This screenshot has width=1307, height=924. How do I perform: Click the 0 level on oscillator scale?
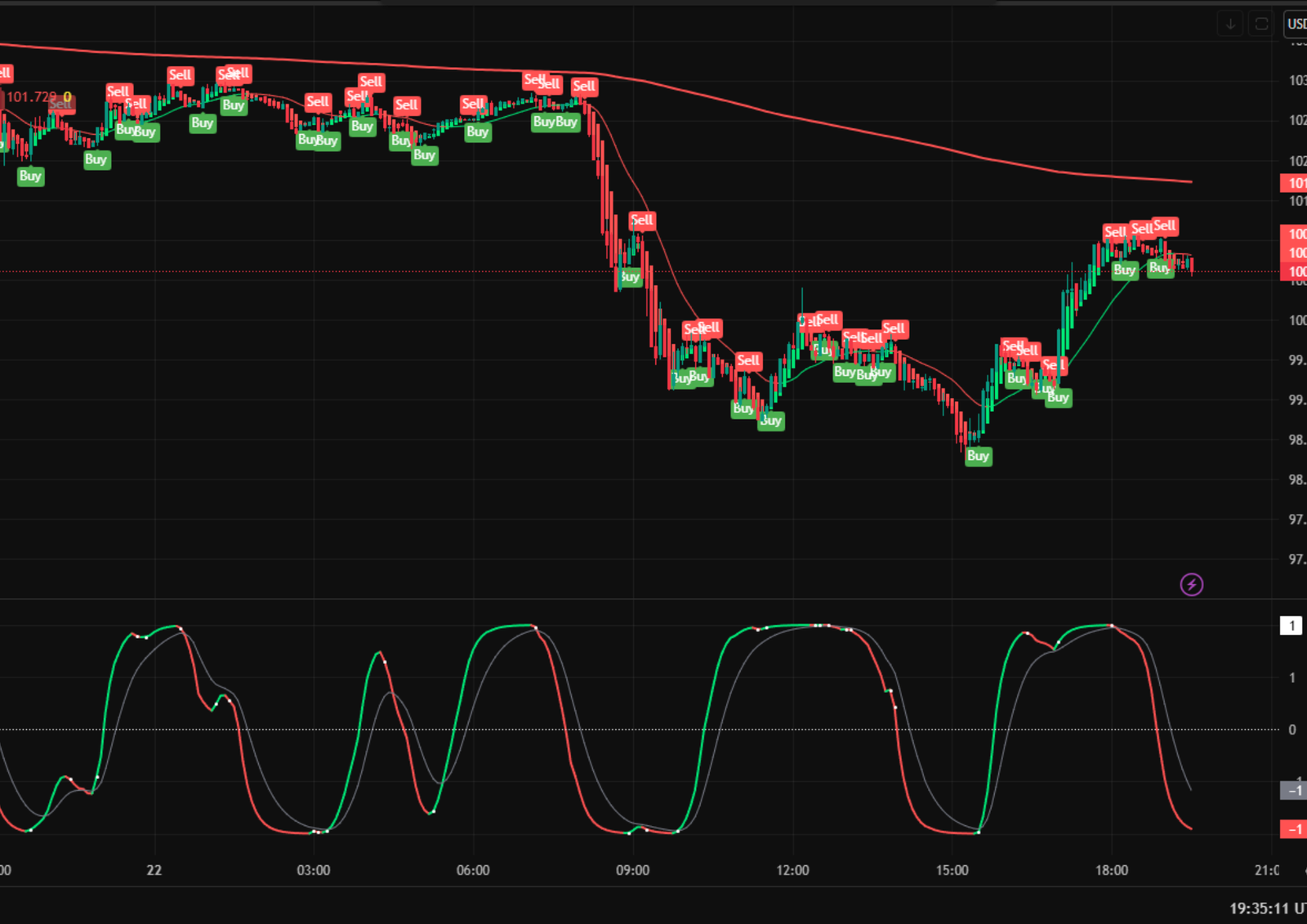coord(1291,730)
